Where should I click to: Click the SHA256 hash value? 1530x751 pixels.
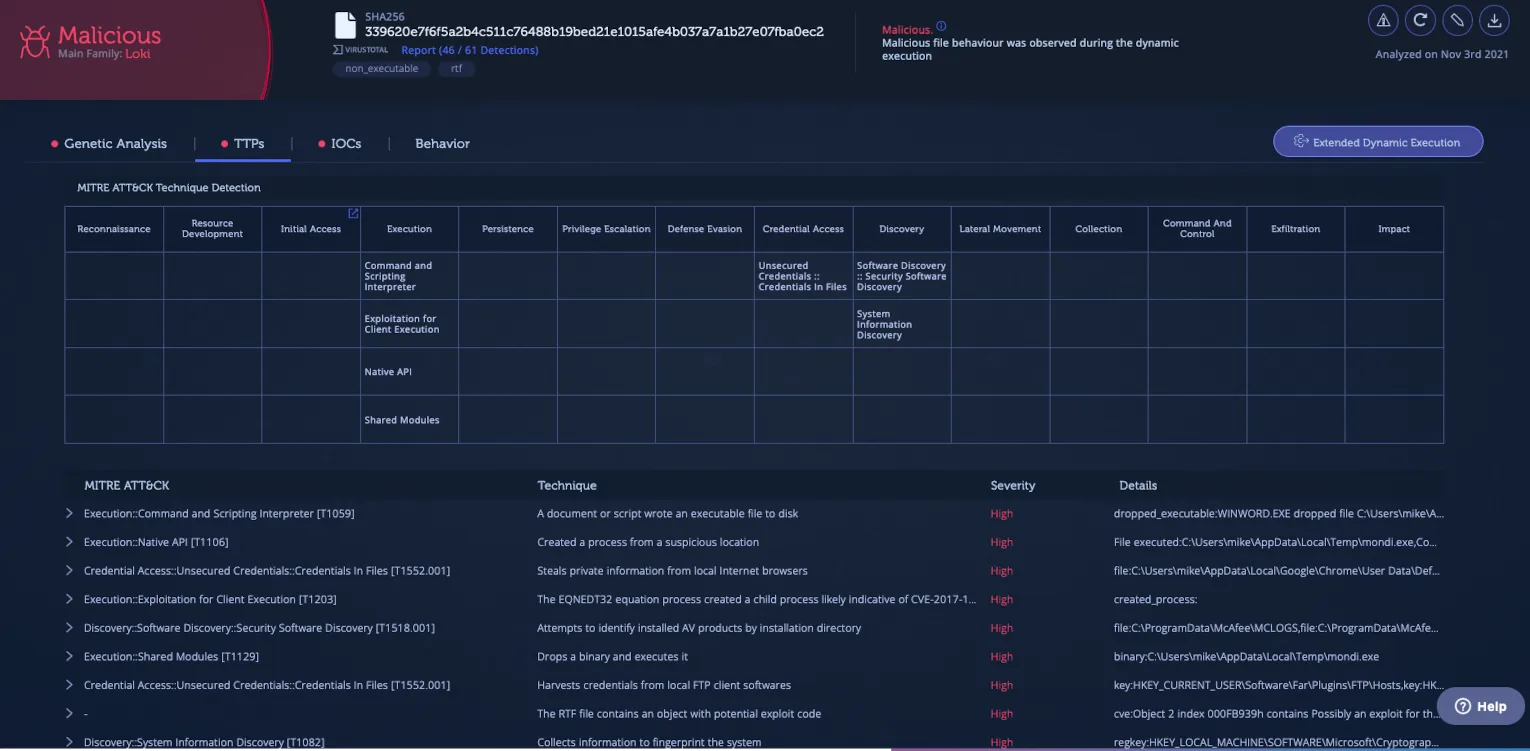pos(594,32)
